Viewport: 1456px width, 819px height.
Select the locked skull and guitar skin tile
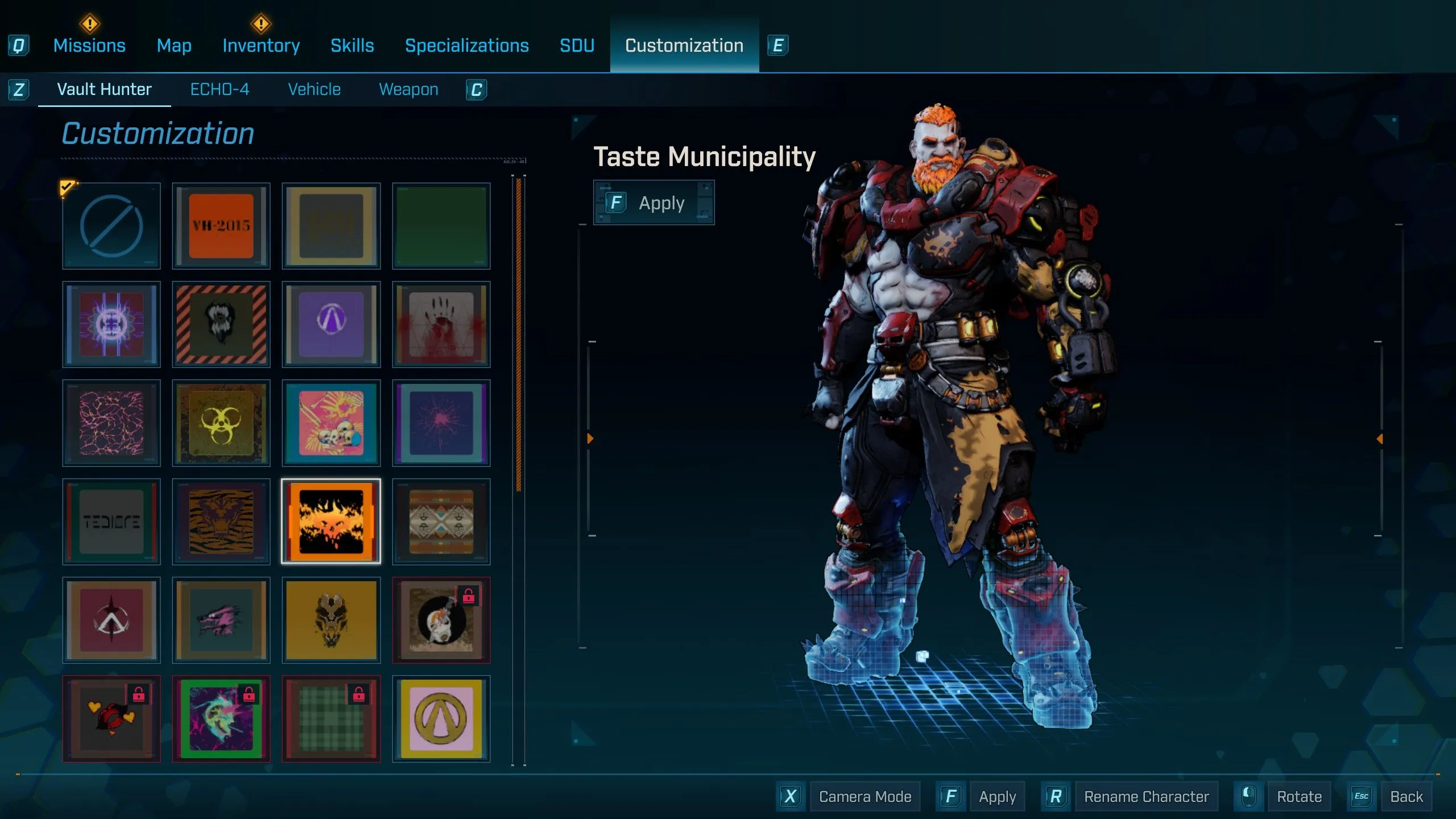[x=441, y=620]
